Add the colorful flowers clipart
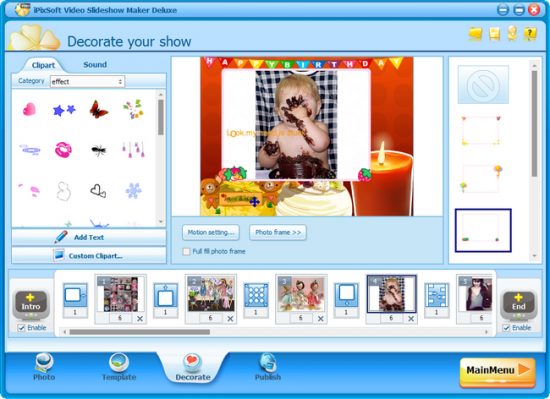 click(133, 109)
